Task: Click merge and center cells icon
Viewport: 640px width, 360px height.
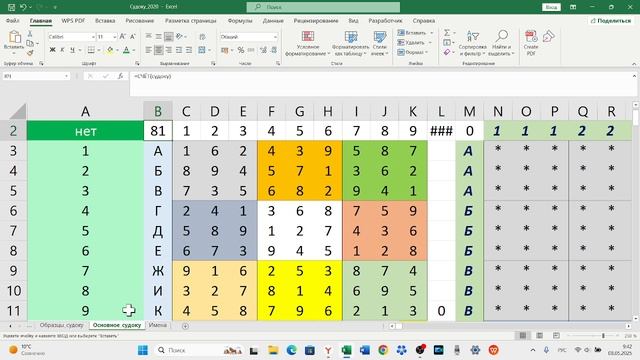Action: click(x=202, y=50)
